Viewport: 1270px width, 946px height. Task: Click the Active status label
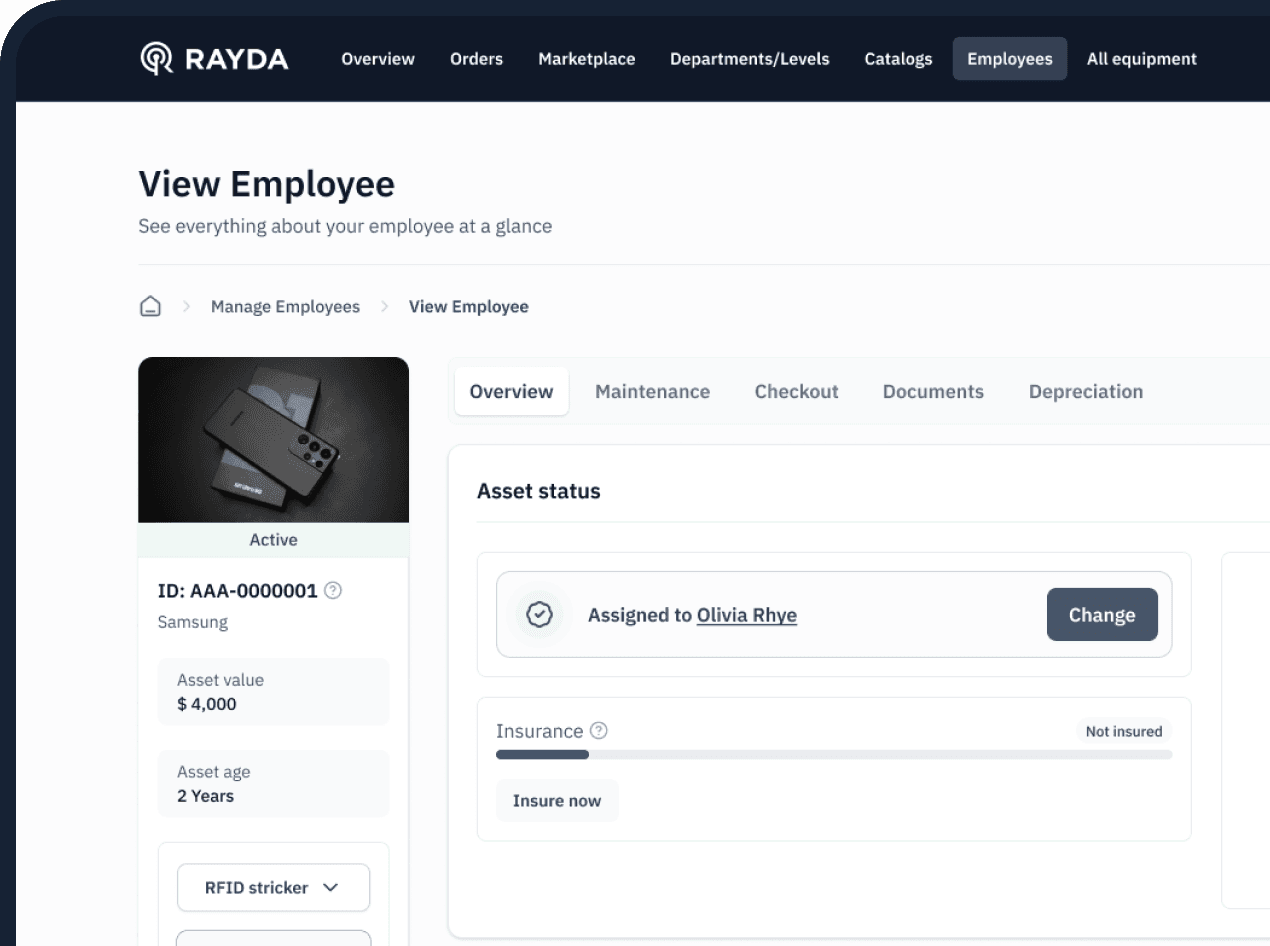[x=274, y=539]
